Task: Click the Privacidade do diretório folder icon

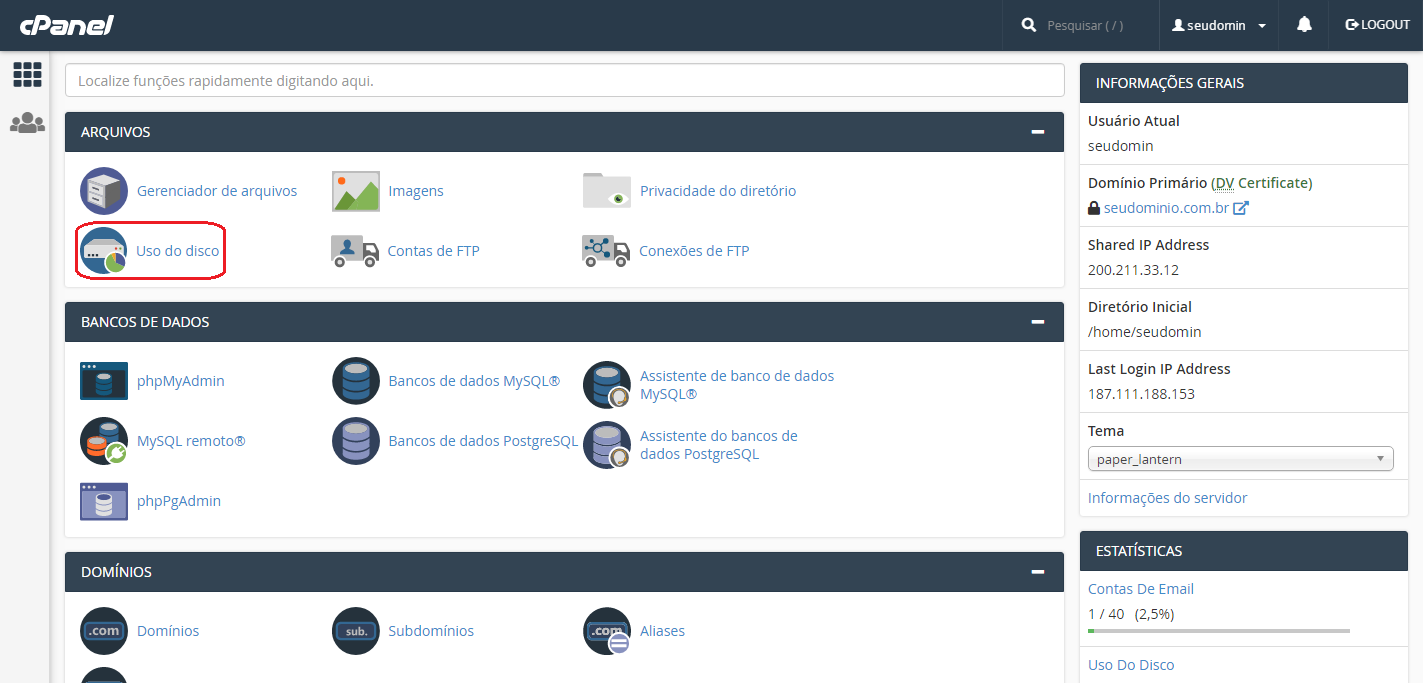Action: click(607, 190)
